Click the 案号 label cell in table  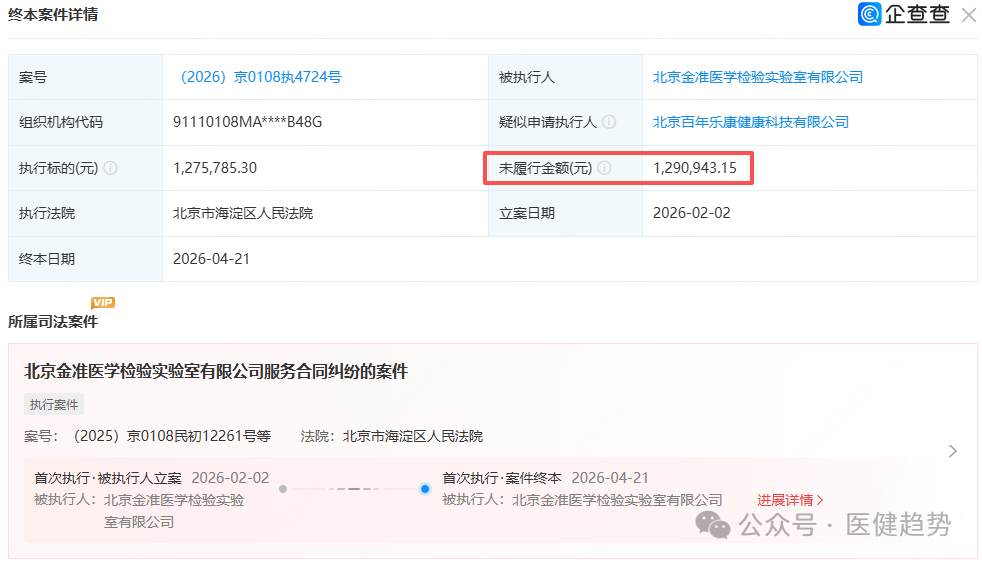click(x=85, y=77)
